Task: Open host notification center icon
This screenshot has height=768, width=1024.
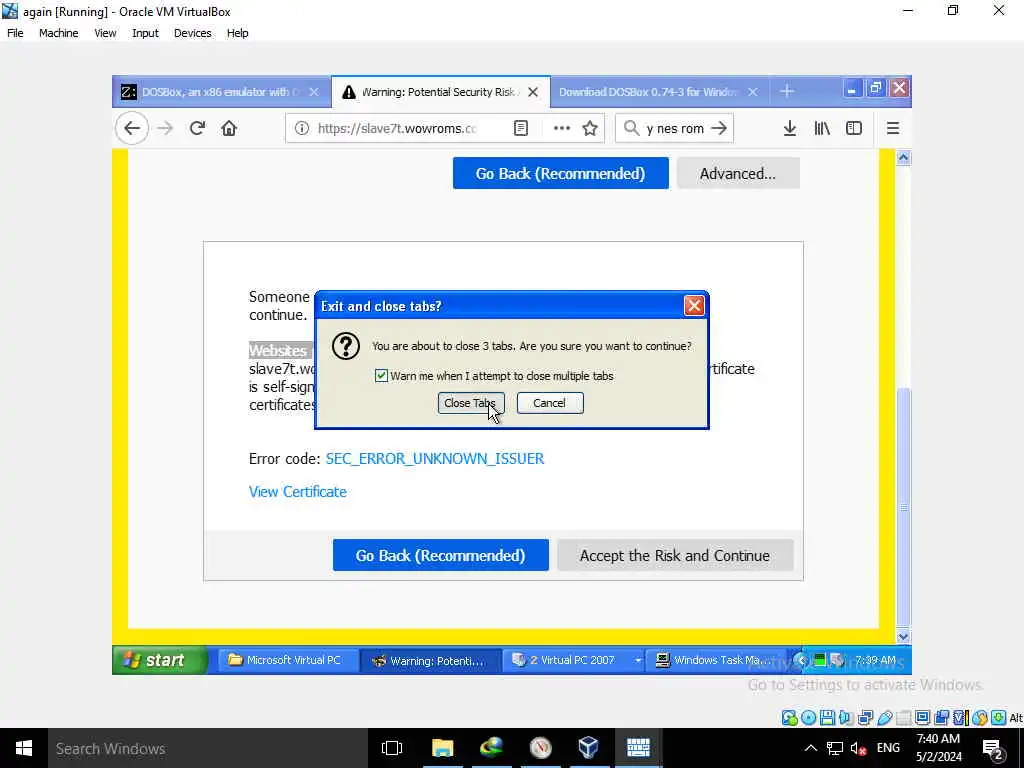Action: pos(993,749)
